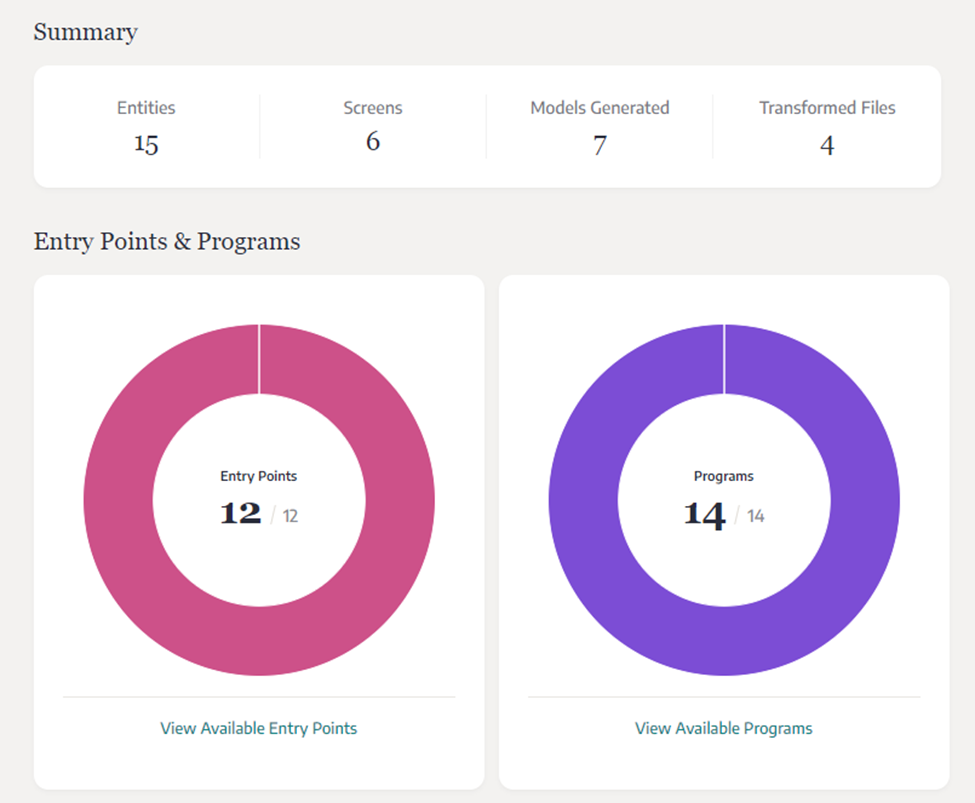
Task: Click the Screens count value 6
Action: [372, 142]
